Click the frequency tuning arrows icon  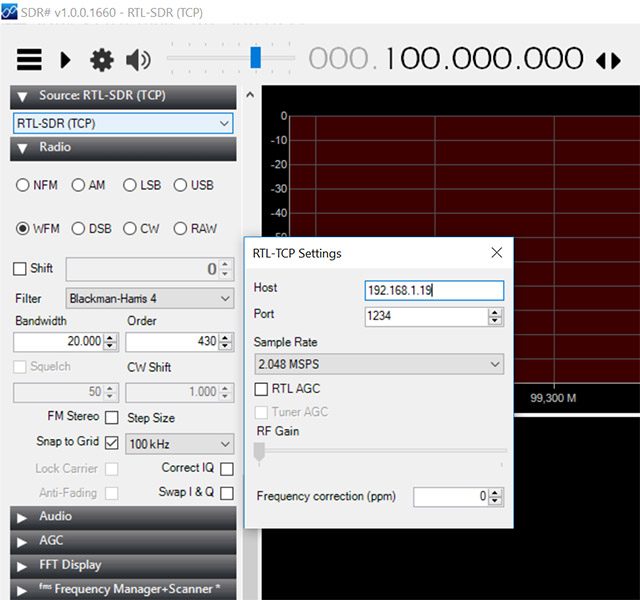[x=608, y=61]
